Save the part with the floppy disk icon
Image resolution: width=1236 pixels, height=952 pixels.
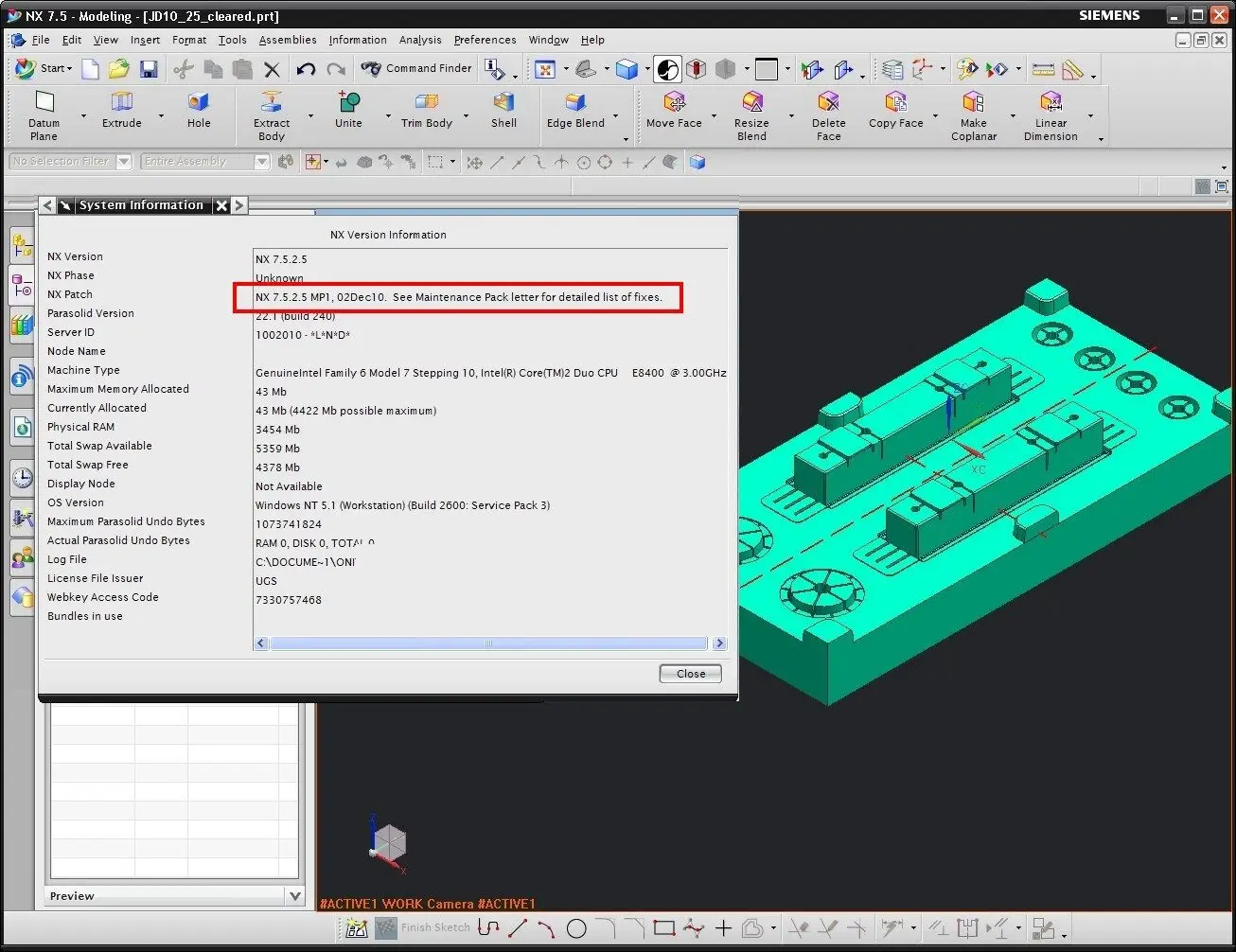pyautogui.click(x=148, y=68)
